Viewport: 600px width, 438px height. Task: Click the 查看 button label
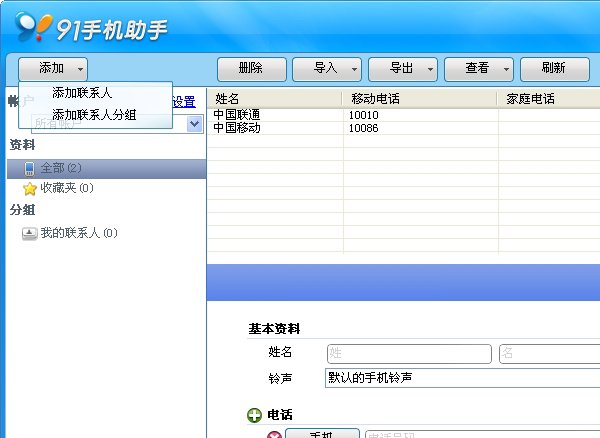click(477, 68)
